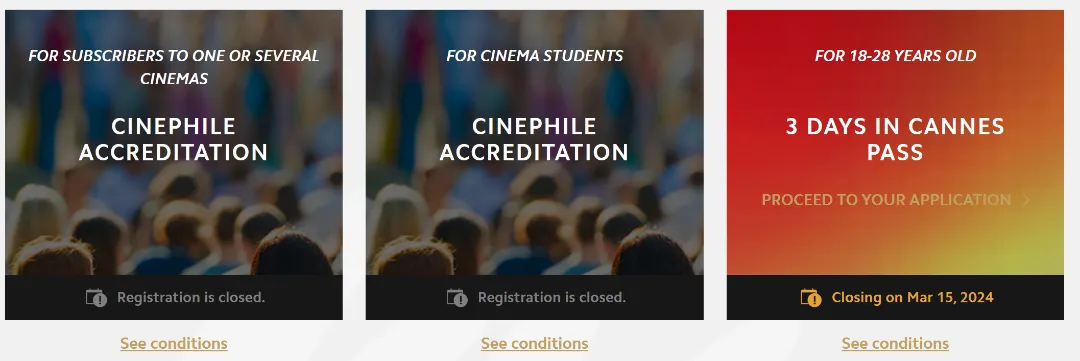Click 'For subscribers to one or several cinemas' text

pyautogui.click(x=174, y=67)
